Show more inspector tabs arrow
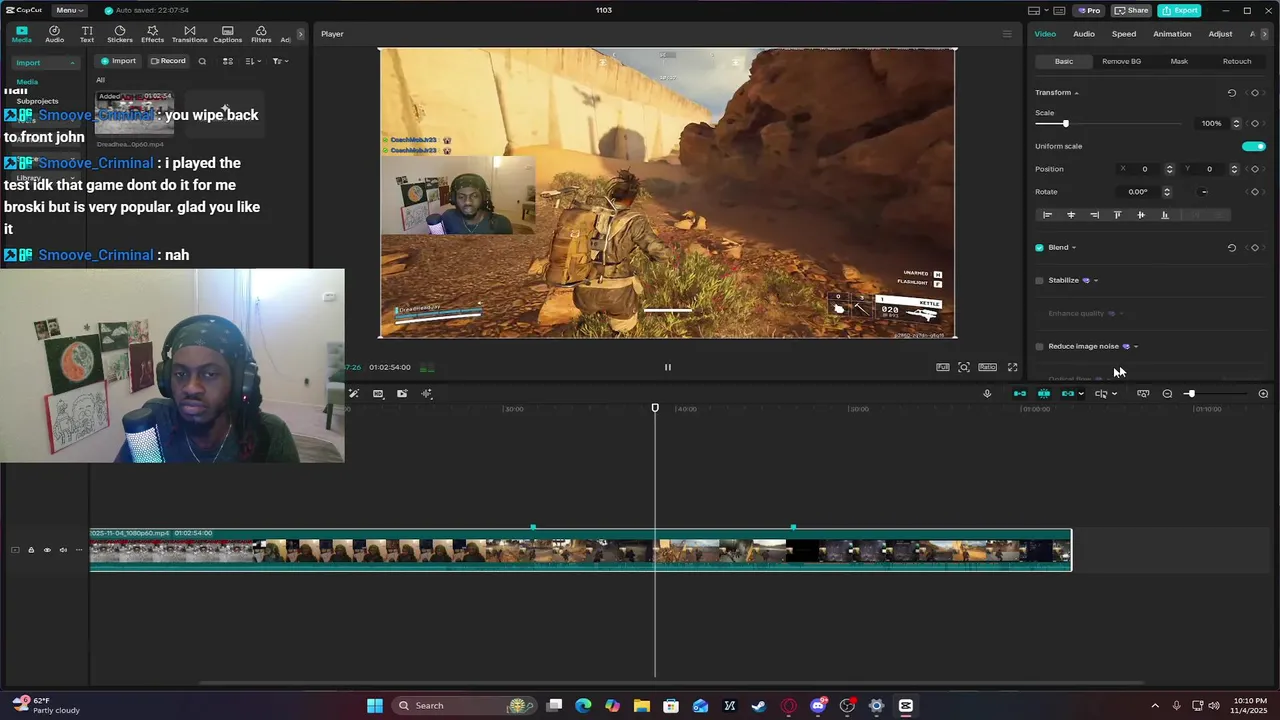 (1265, 34)
